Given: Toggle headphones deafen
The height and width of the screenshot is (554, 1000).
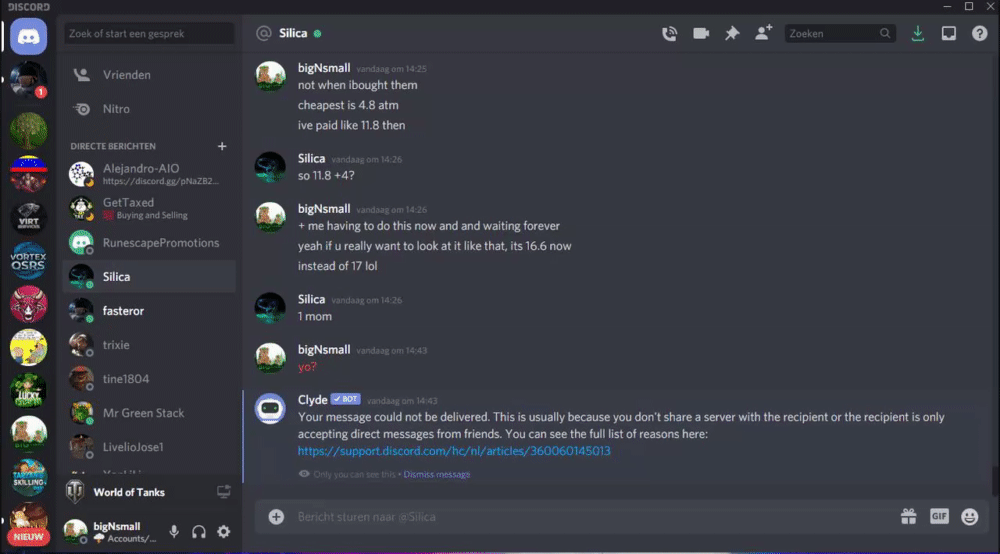Looking at the screenshot, I should click(199, 531).
